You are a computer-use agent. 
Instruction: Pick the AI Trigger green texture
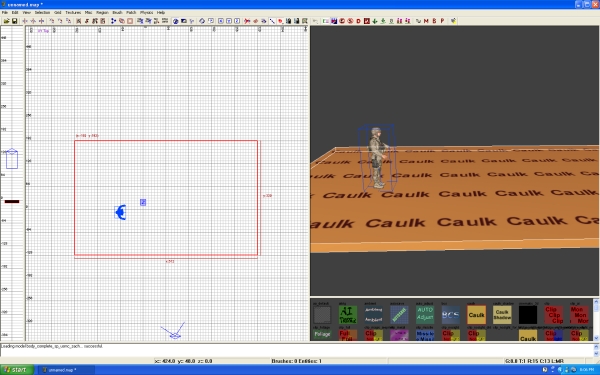point(348,315)
